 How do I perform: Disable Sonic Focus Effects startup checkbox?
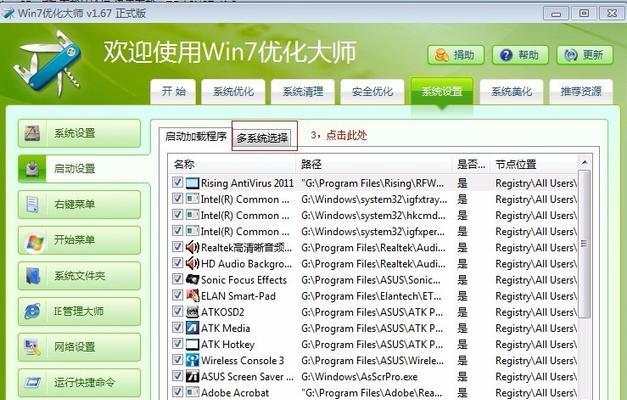178,279
